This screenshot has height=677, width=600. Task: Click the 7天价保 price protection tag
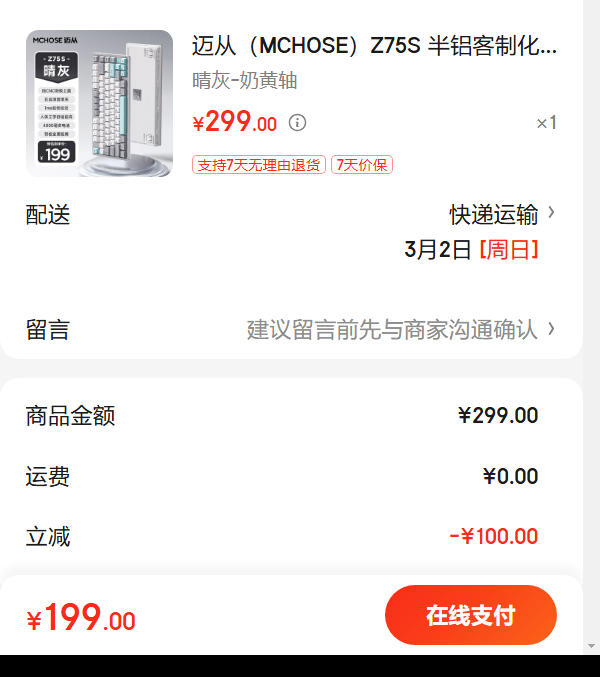(x=362, y=165)
